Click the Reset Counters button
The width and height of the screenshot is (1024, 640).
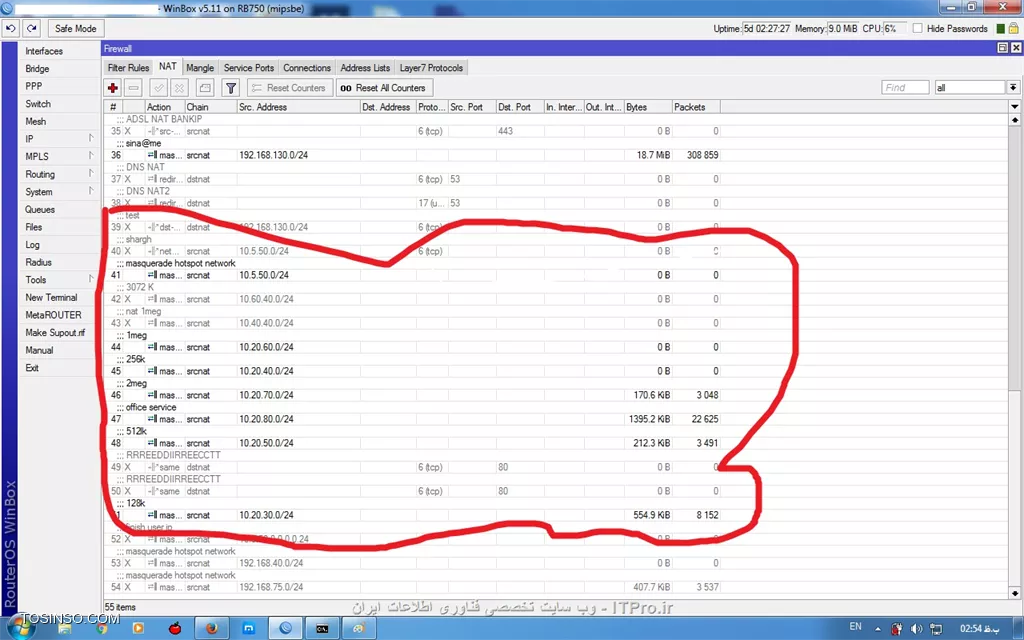coord(290,88)
